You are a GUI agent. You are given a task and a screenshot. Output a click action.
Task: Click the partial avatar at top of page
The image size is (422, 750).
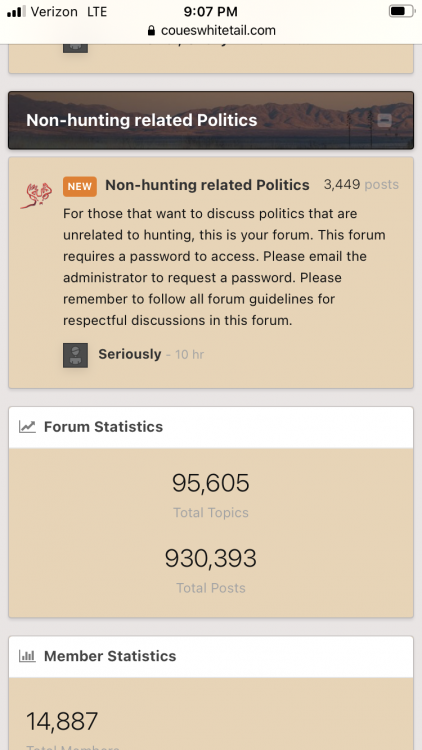coord(76,48)
